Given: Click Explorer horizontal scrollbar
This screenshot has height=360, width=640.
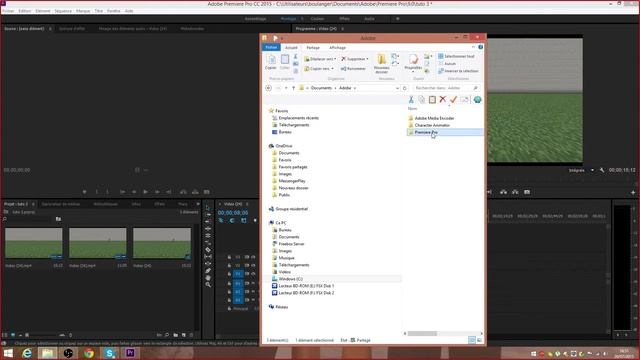Looking at the screenshot, I should click(x=422, y=333).
